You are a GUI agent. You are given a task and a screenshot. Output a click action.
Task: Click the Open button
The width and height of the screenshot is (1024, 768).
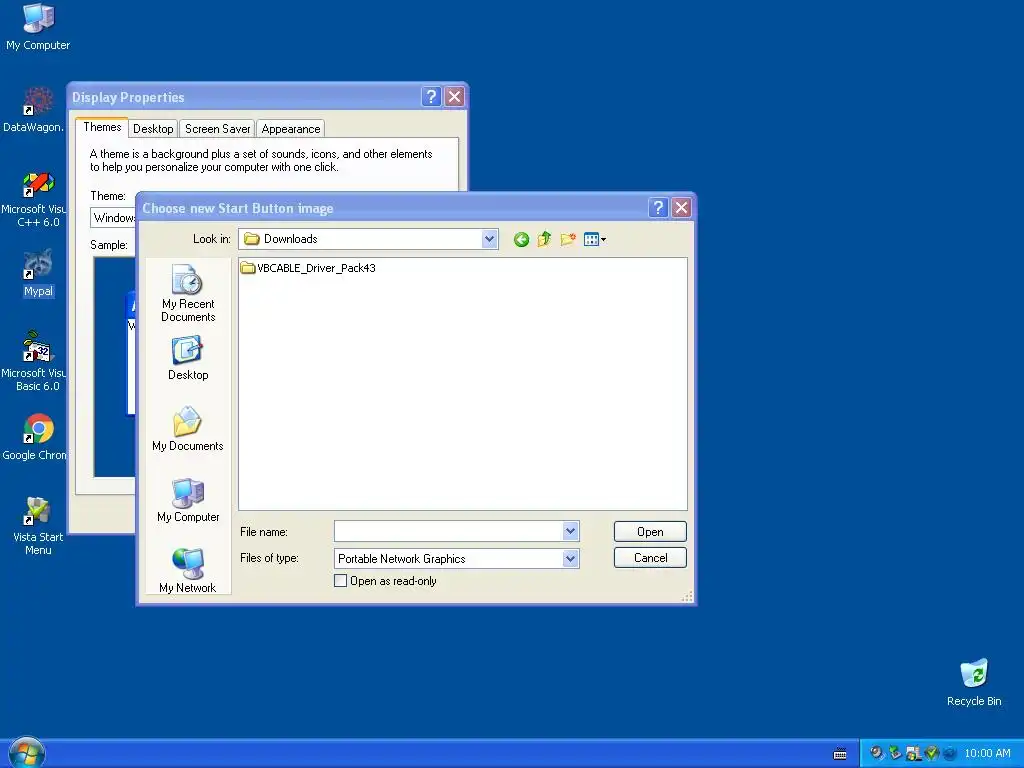pyautogui.click(x=650, y=532)
